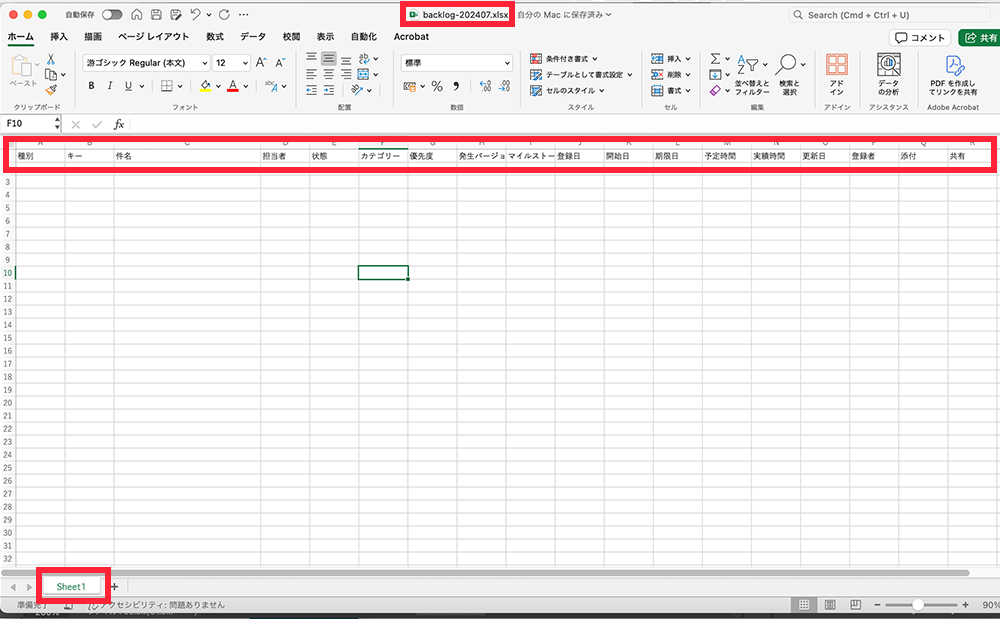
Task: Click the Redo icon
Action: coord(224,15)
